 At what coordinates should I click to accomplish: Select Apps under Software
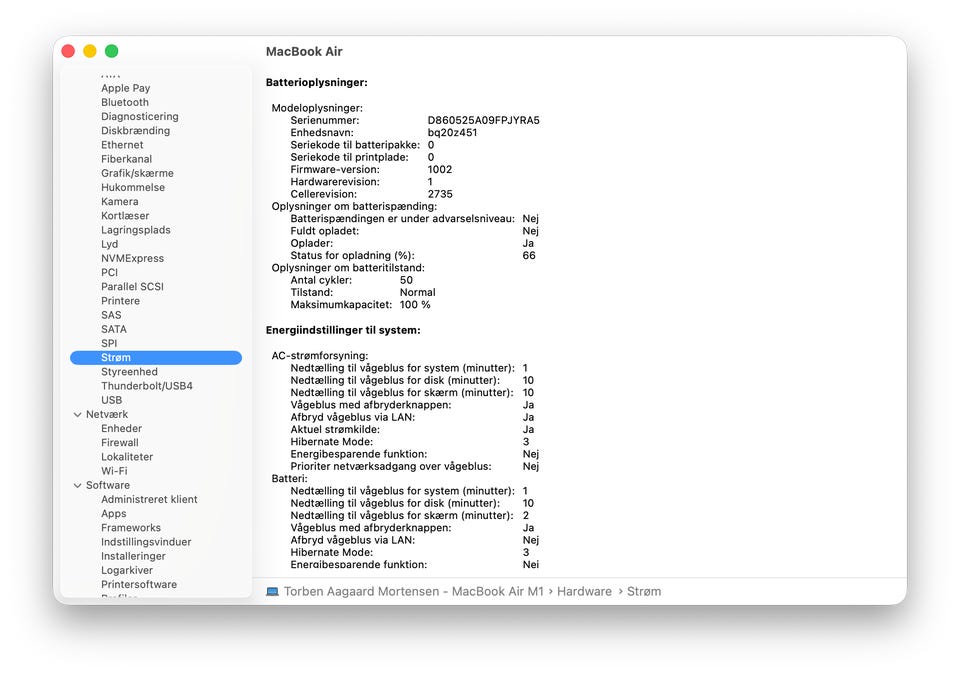coord(113,514)
